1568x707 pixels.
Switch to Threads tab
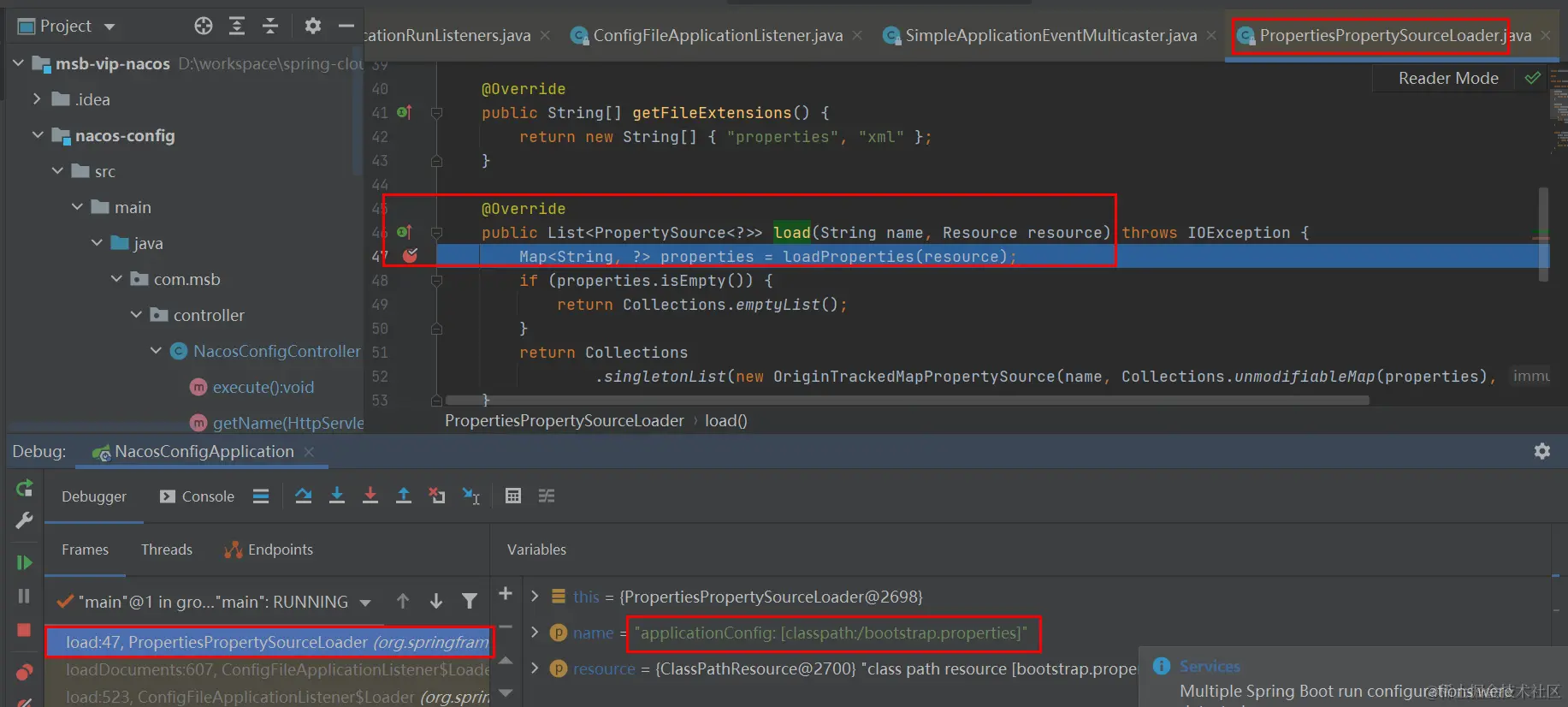(167, 550)
